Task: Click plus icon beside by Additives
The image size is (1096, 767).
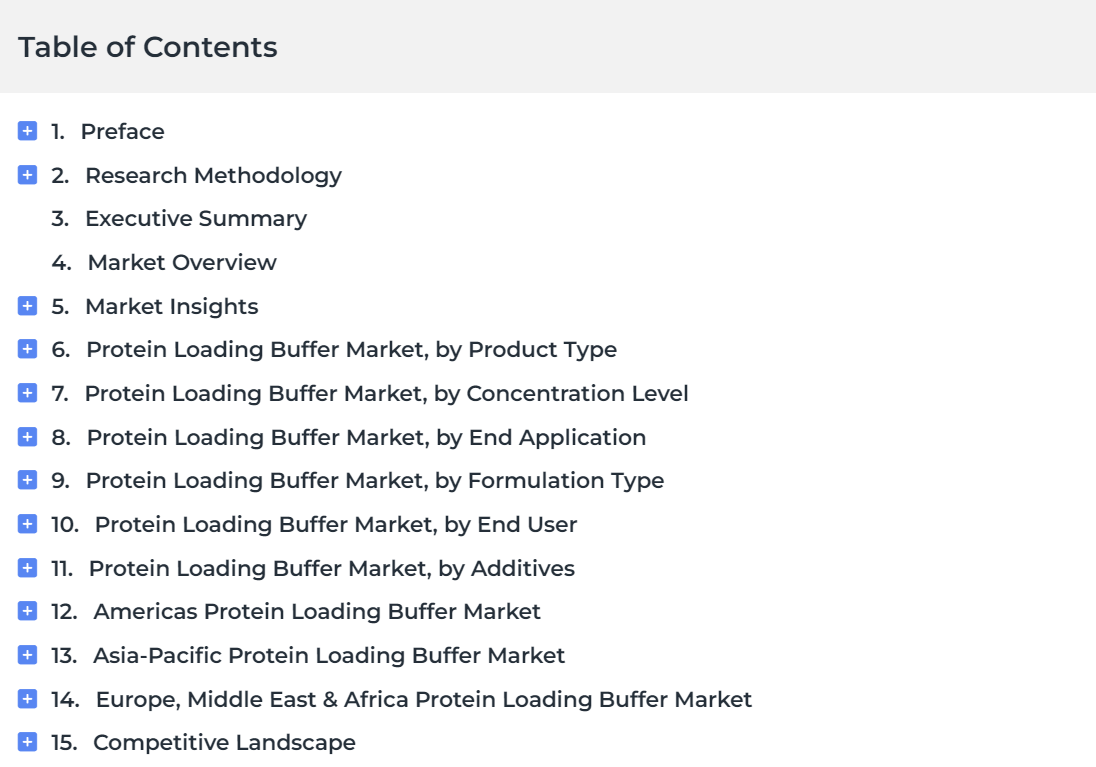Action: coord(27,568)
